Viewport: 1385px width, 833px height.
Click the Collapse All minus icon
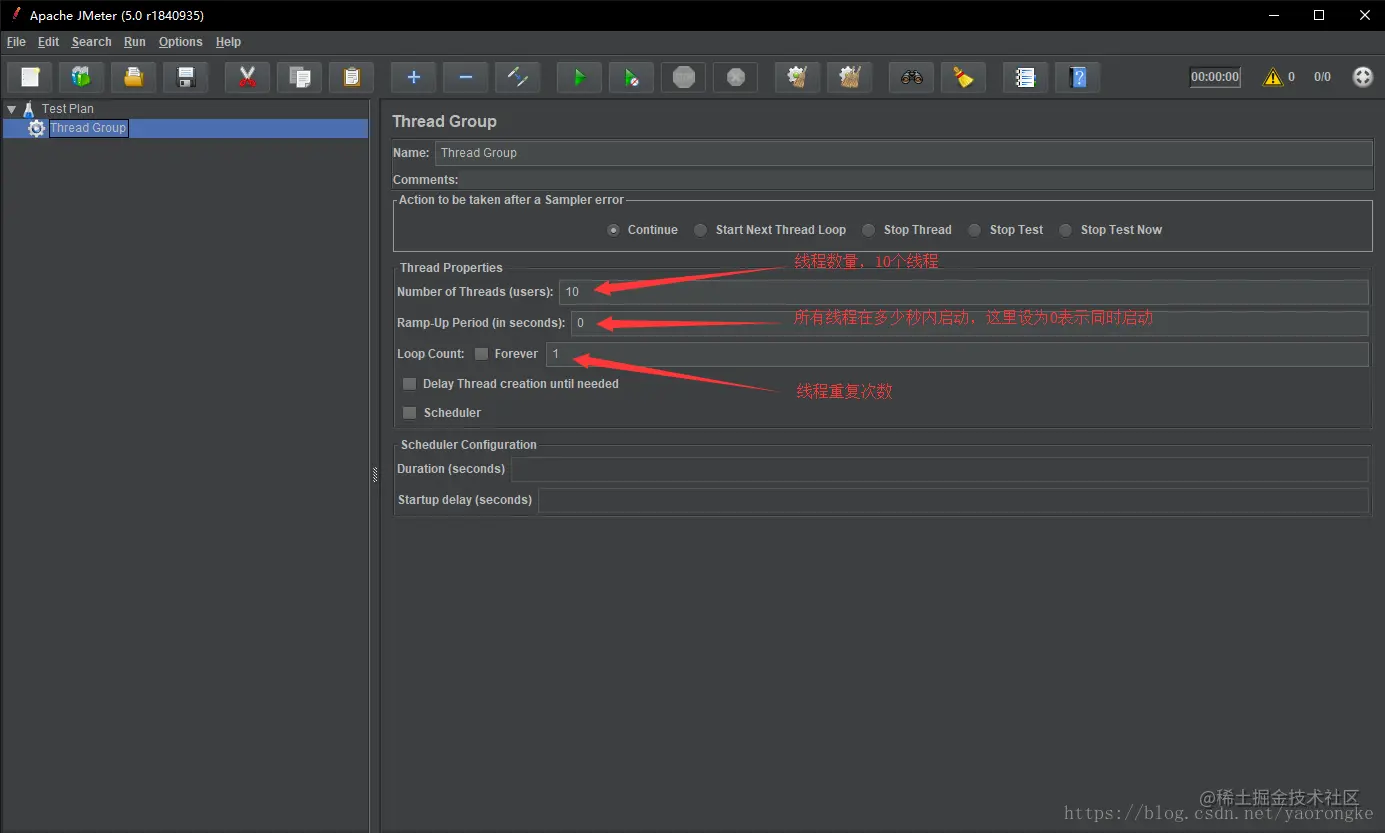click(x=466, y=77)
